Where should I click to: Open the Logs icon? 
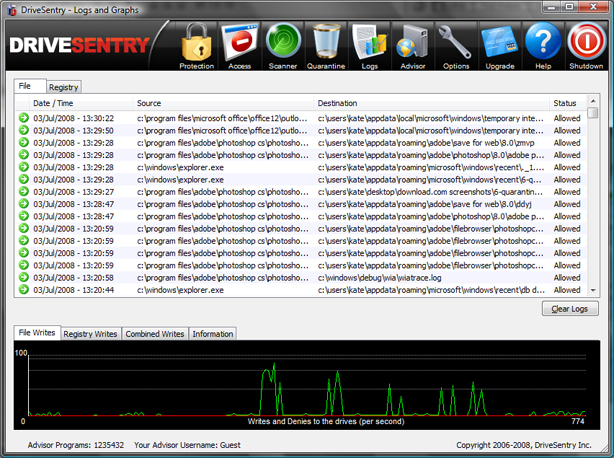(x=369, y=46)
